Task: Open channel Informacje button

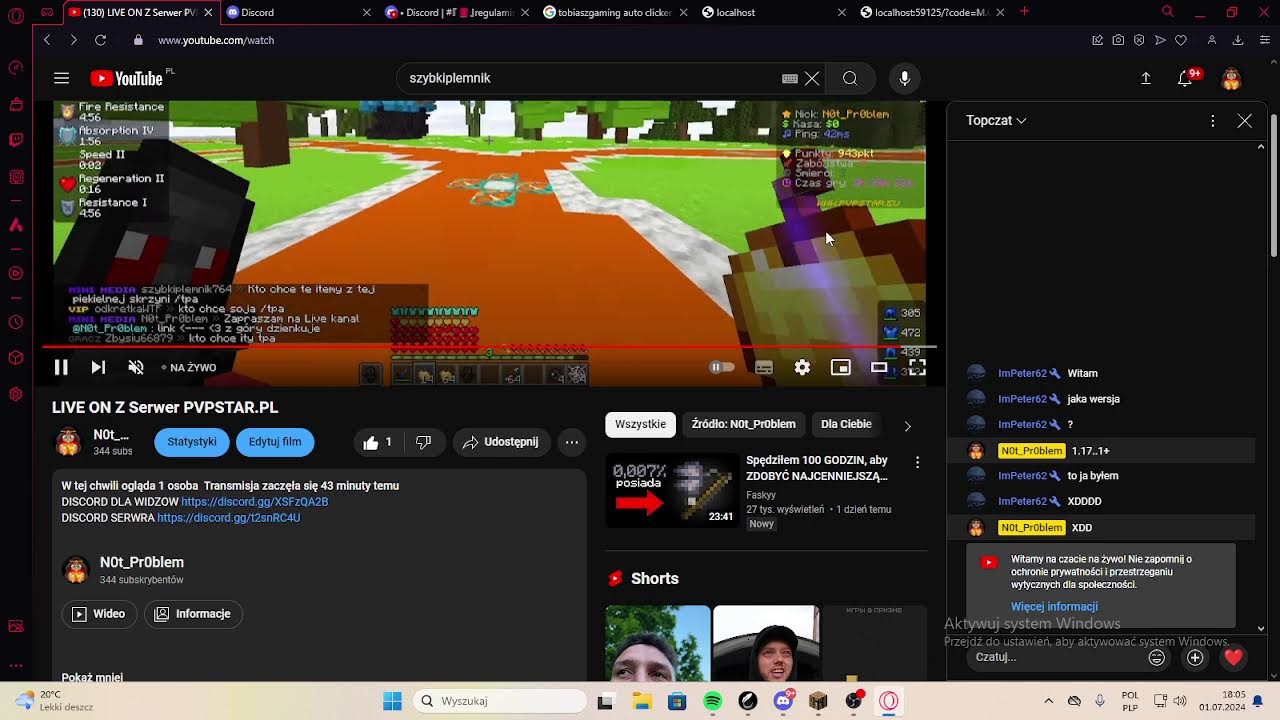Action: click(x=193, y=614)
